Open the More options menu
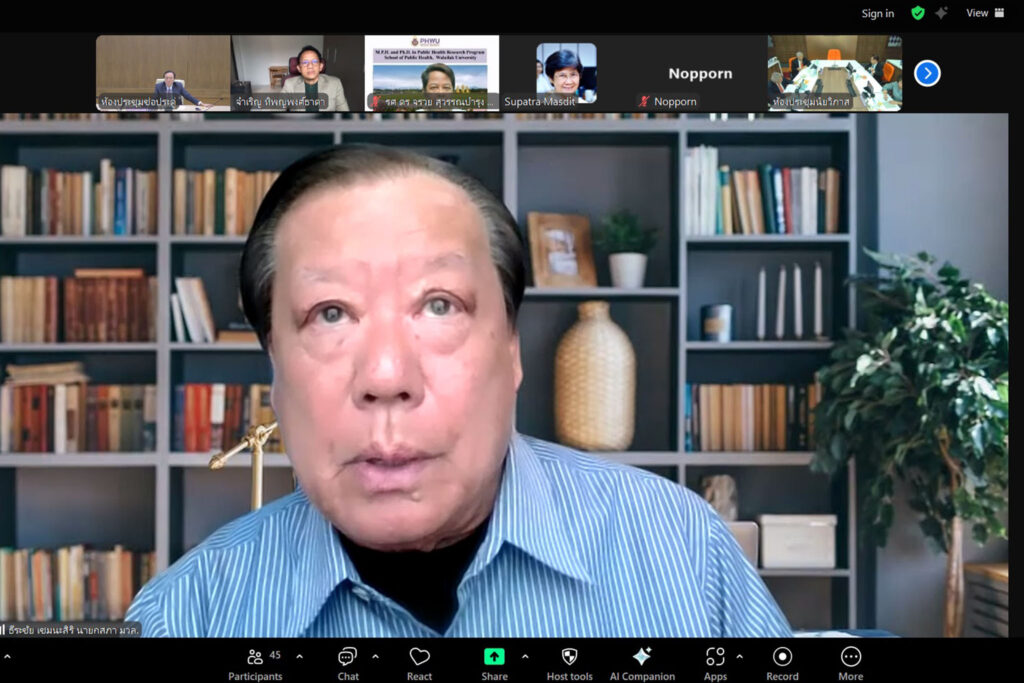This screenshot has height=683, width=1024. [x=851, y=663]
